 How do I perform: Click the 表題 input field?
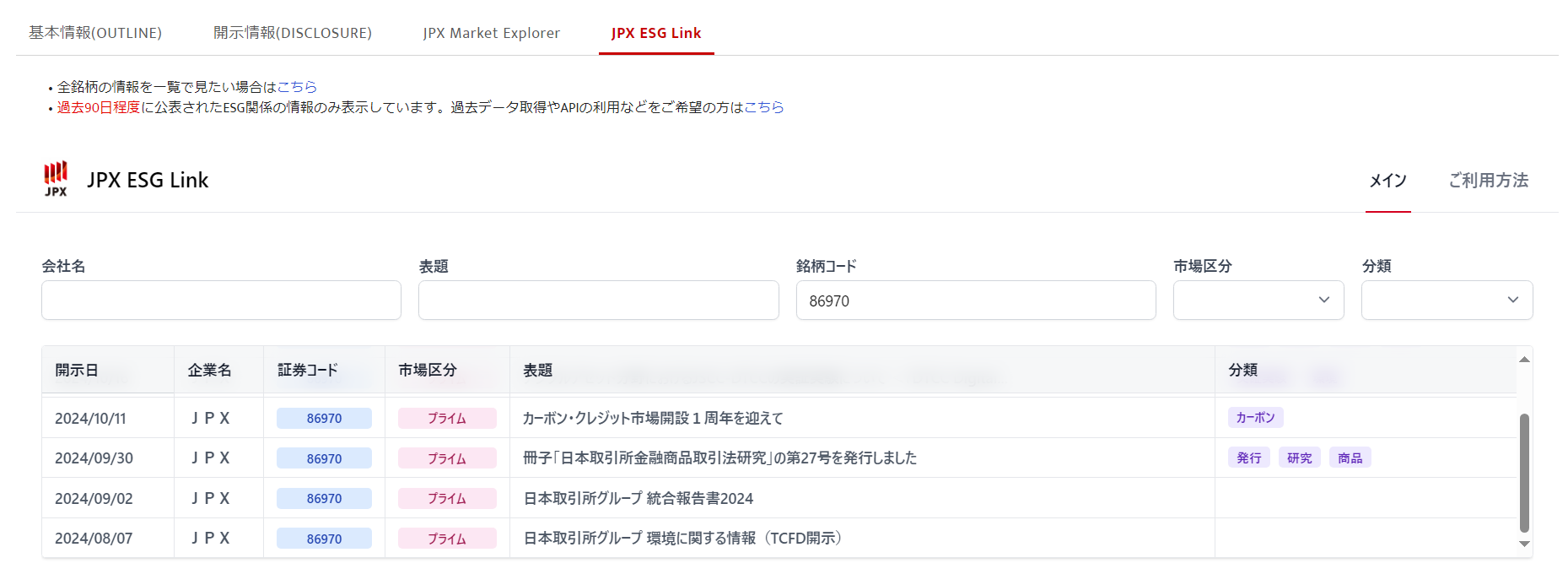(598, 301)
